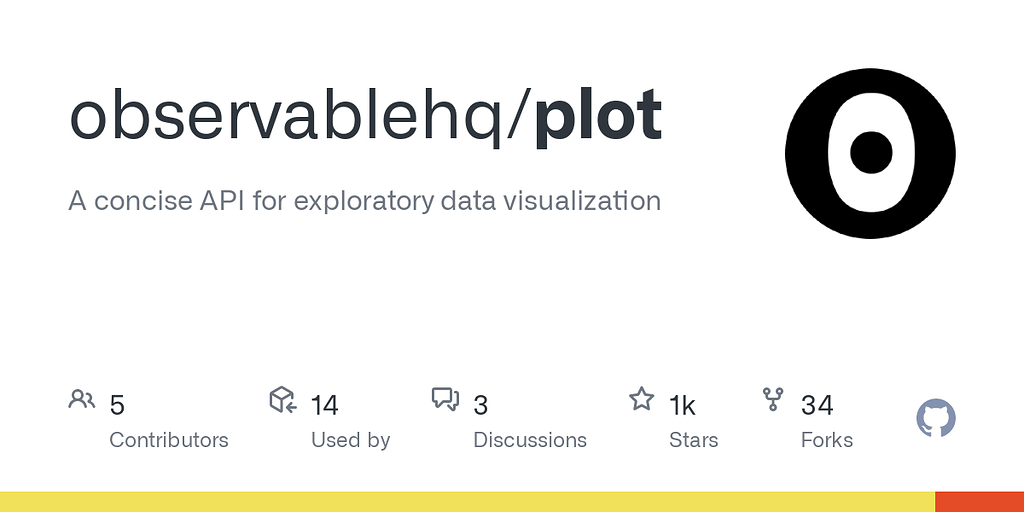Open the Forks label
The width and height of the screenshot is (1024, 512).
[827, 440]
